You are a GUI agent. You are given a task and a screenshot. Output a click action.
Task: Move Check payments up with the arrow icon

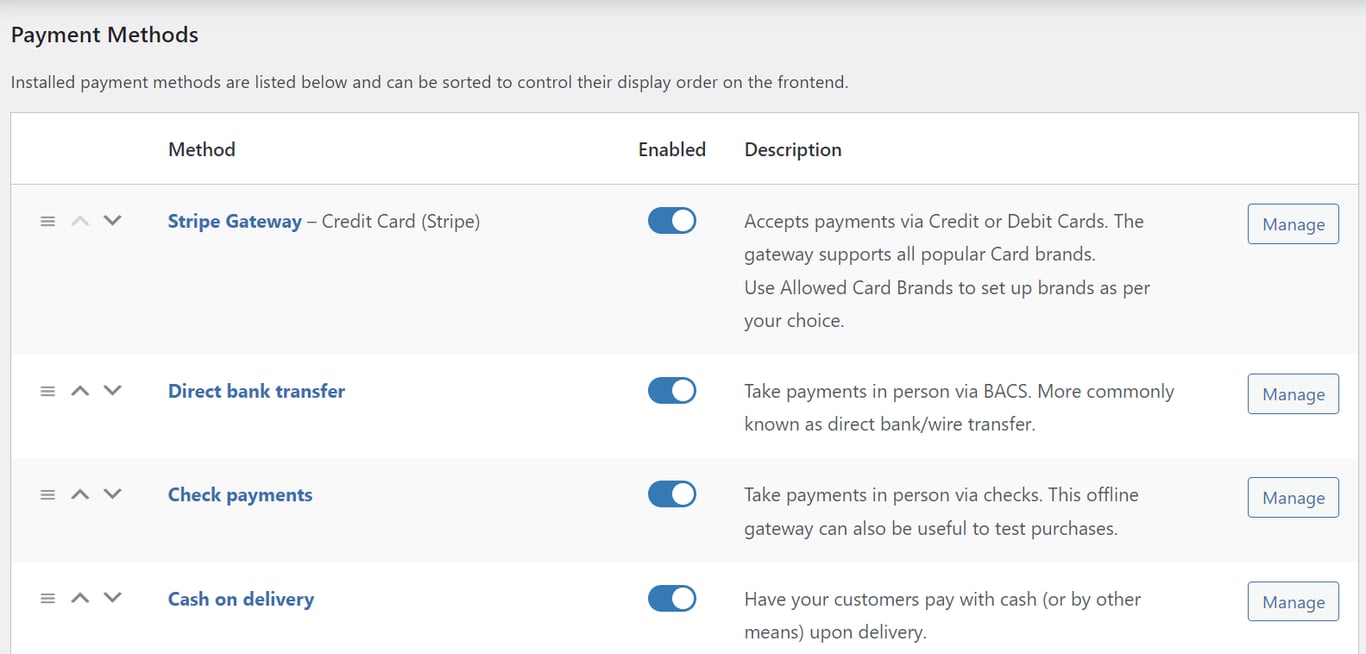80,494
